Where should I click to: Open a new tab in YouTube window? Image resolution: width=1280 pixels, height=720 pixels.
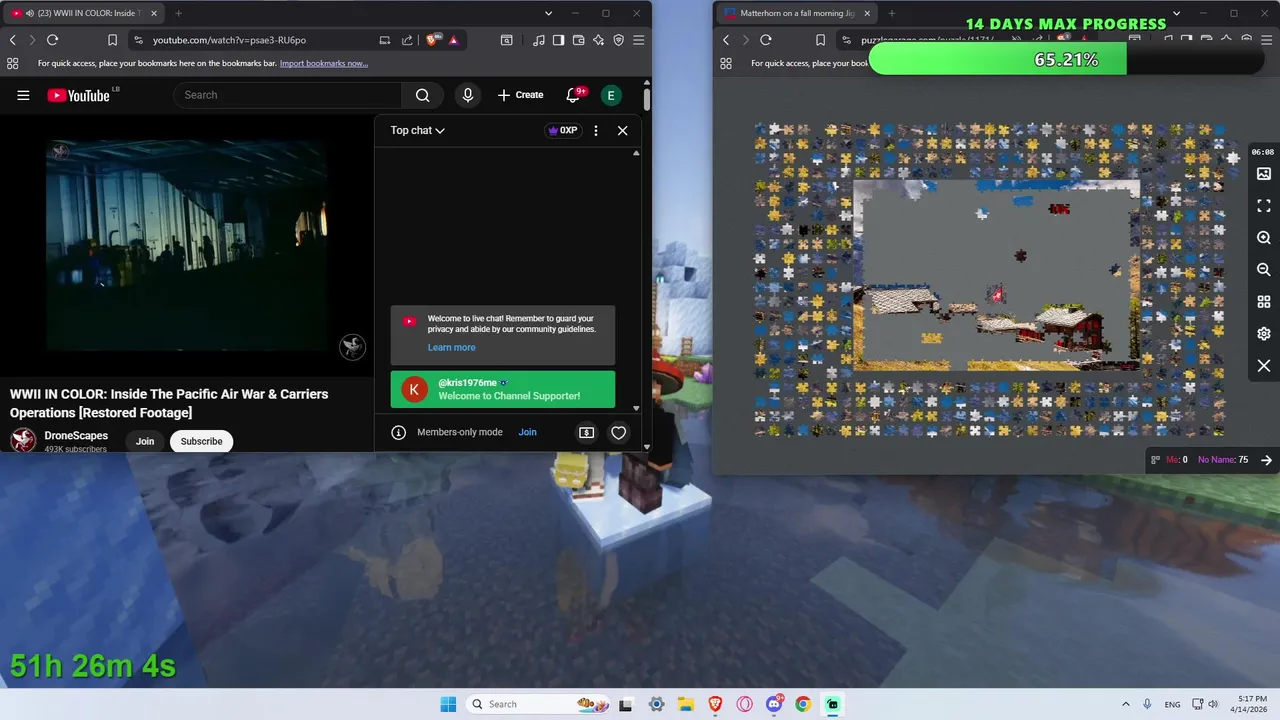click(178, 13)
